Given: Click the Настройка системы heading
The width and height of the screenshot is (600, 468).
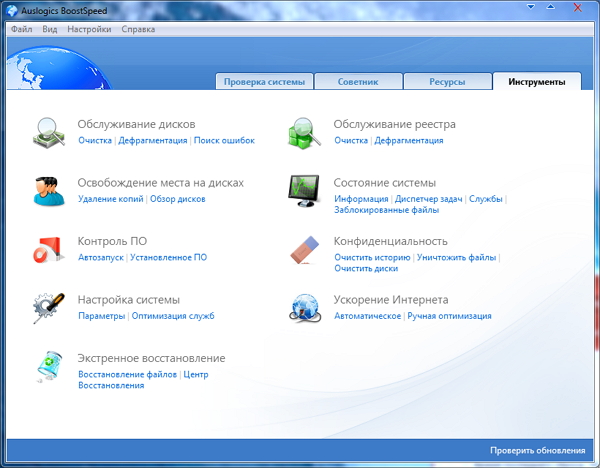Looking at the screenshot, I should click(x=129, y=300).
